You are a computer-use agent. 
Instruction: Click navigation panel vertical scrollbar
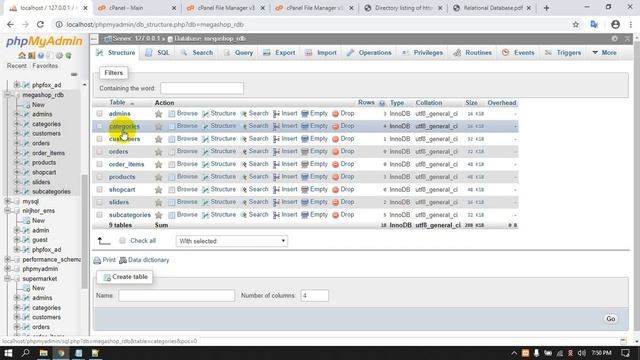point(84,231)
